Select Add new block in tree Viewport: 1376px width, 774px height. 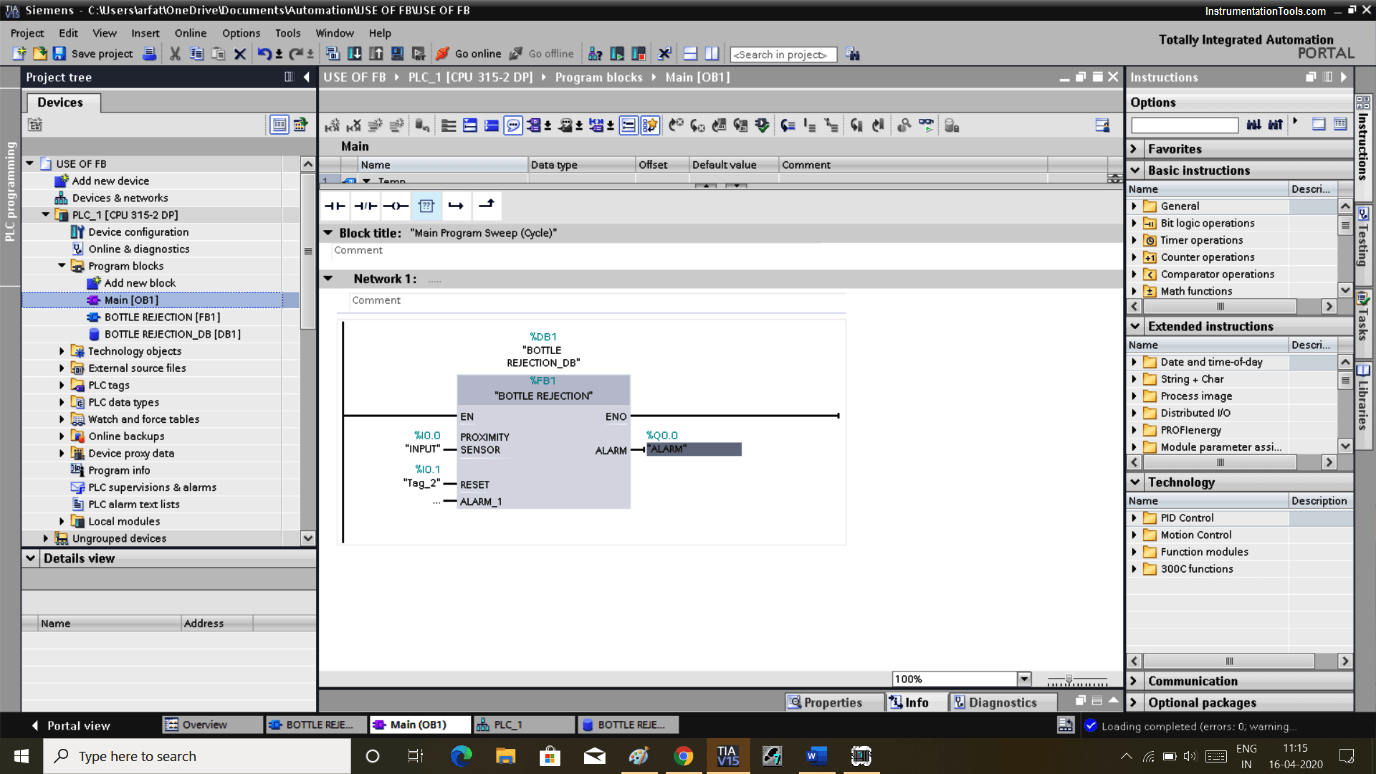pos(140,283)
